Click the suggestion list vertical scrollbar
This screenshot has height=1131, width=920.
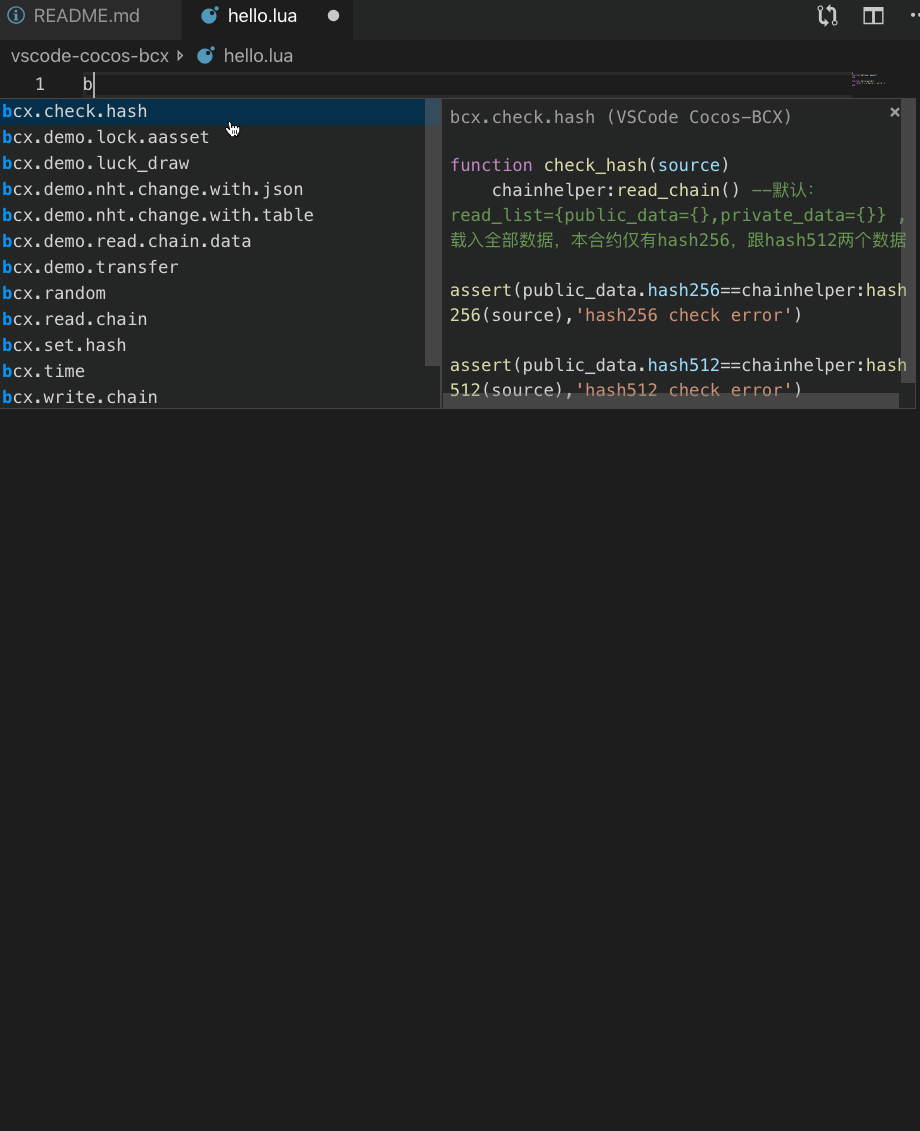coord(432,232)
